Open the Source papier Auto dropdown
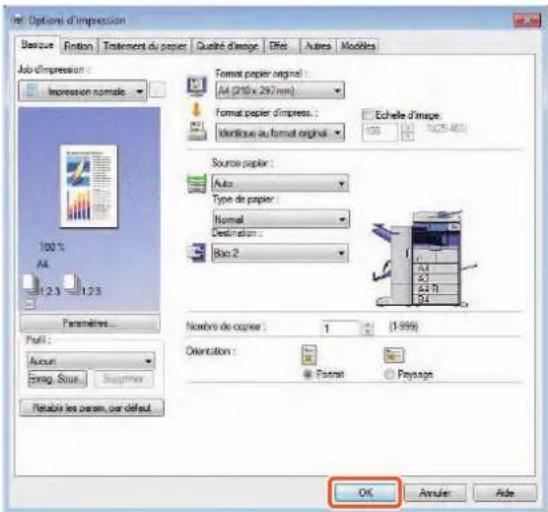548x512 pixels. tap(280, 183)
